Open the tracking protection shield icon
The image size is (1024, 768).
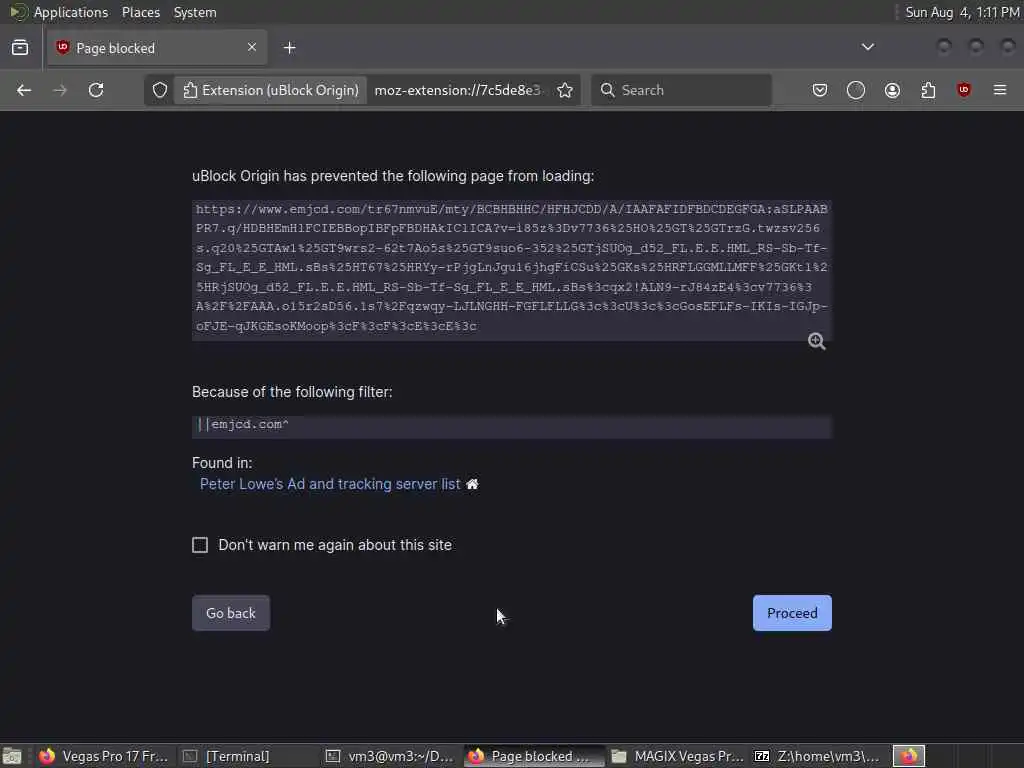pyautogui.click(x=160, y=90)
